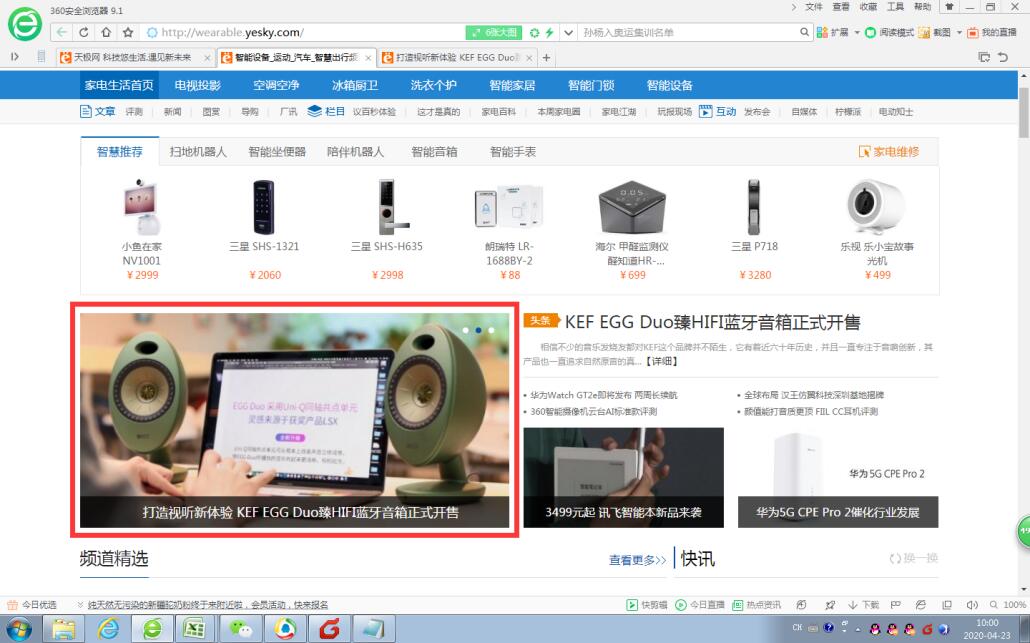Open 3499元起 讯飞智能本 article image
This screenshot has width=1030, height=643.
pos(623,477)
